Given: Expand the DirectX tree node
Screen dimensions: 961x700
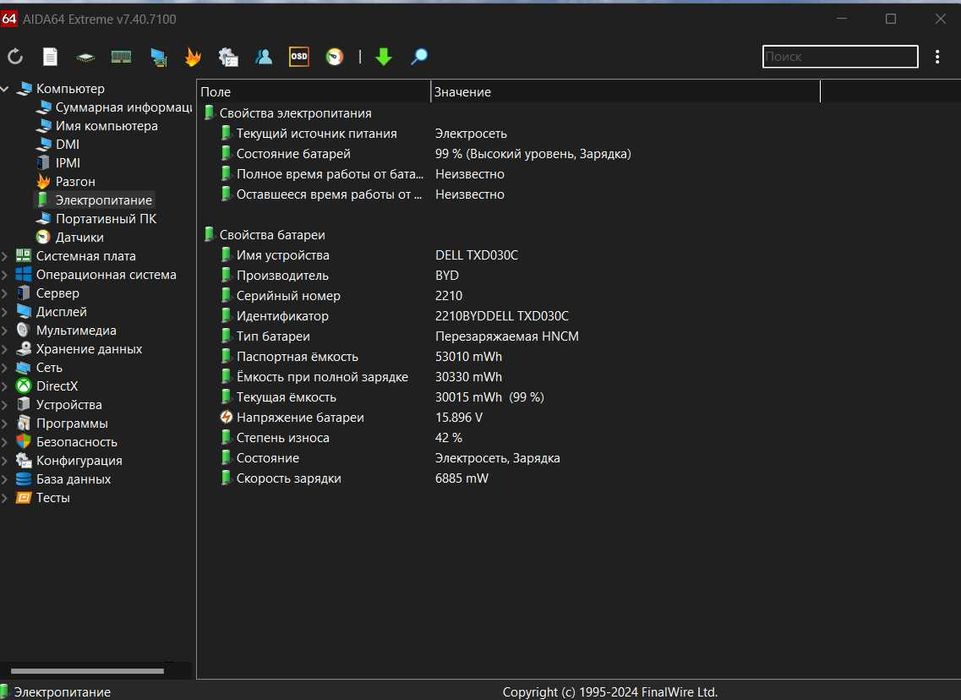Looking at the screenshot, I should (5, 386).
